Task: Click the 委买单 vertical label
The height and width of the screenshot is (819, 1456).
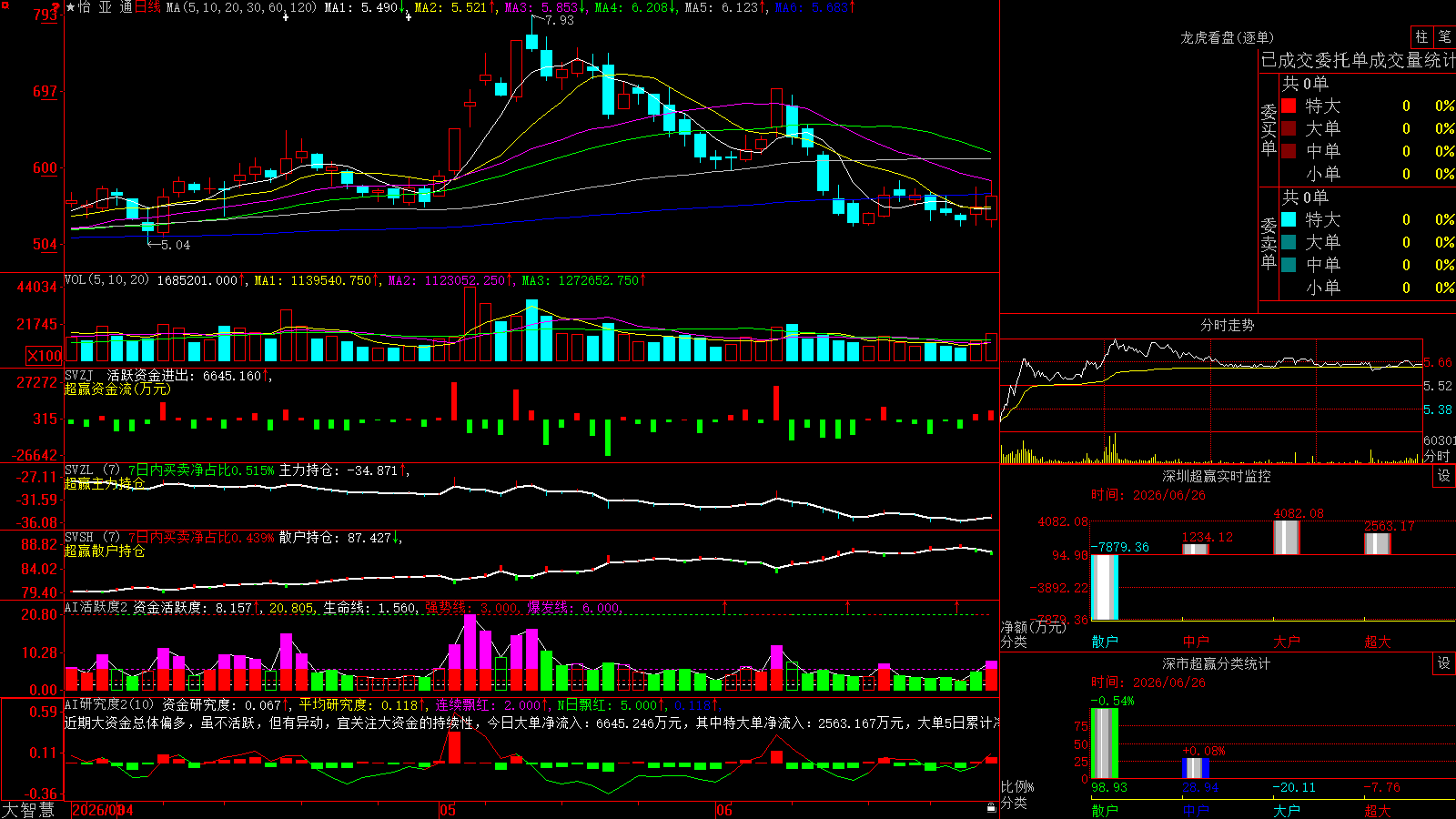Action: (1269, 129)
